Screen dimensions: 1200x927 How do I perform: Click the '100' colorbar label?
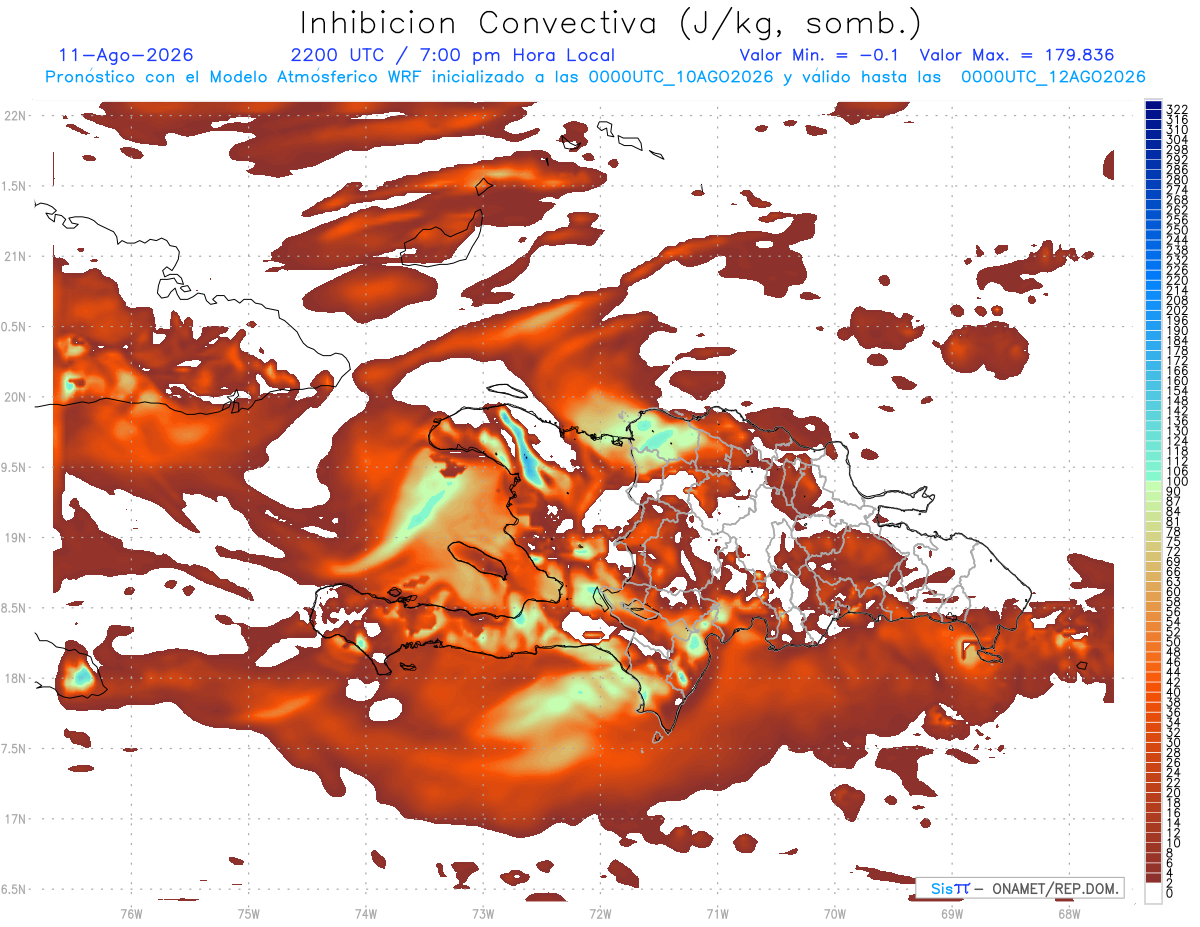[1177, 482]
